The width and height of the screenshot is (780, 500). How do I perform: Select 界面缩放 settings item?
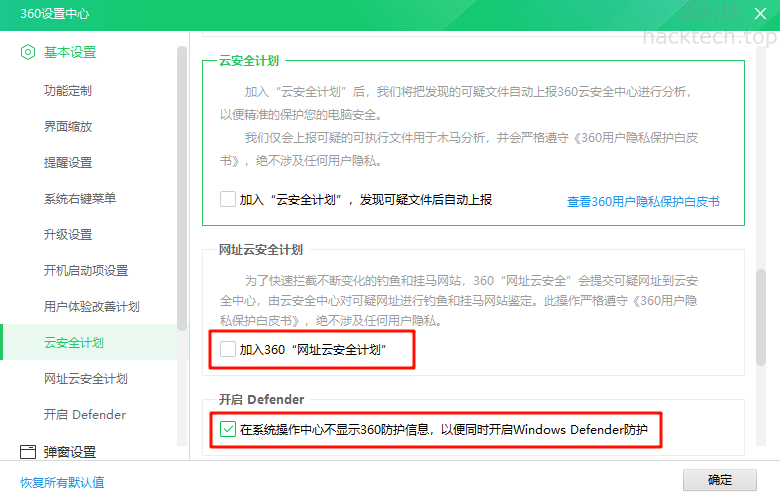[68, 127]
